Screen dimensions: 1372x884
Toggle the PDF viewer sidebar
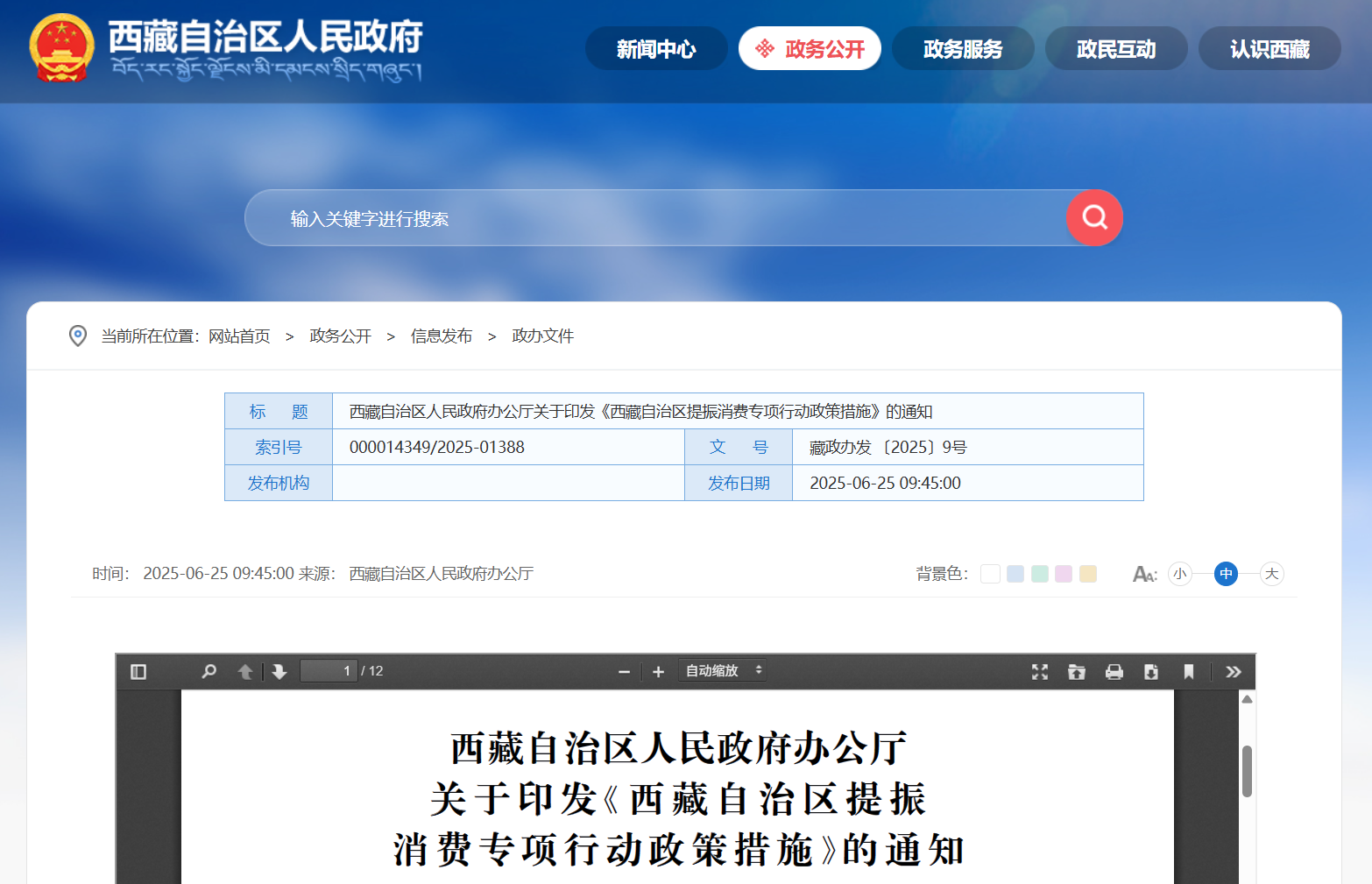tap(138, 671)
